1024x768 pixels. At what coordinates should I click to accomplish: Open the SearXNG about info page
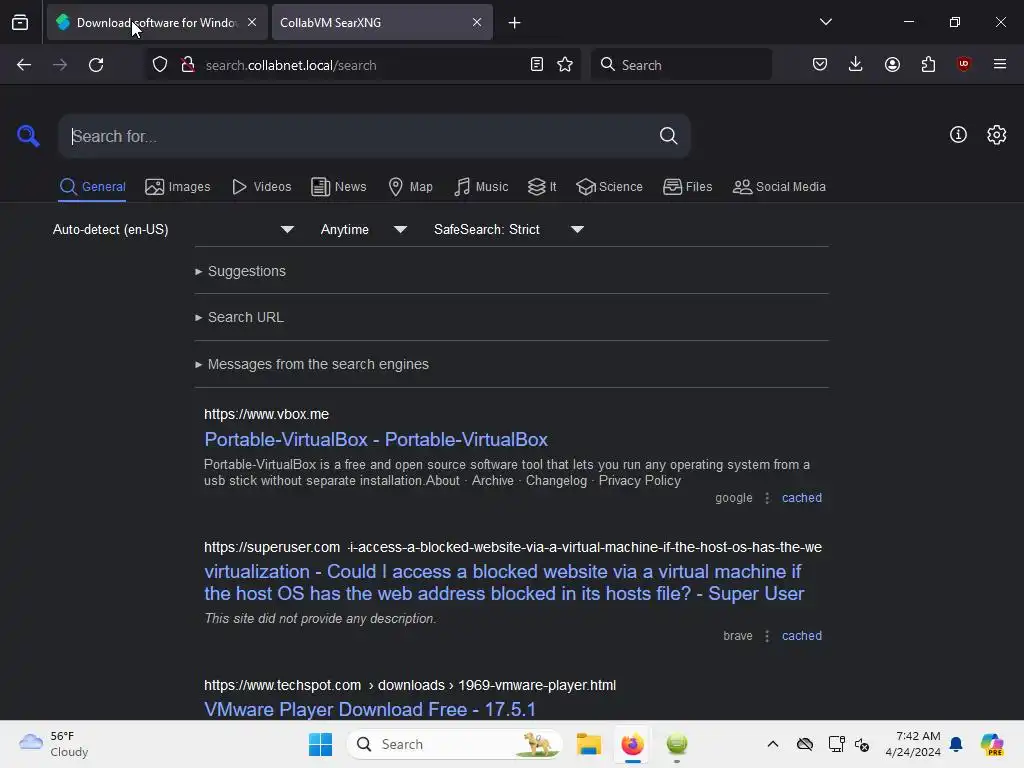(958, 135)
